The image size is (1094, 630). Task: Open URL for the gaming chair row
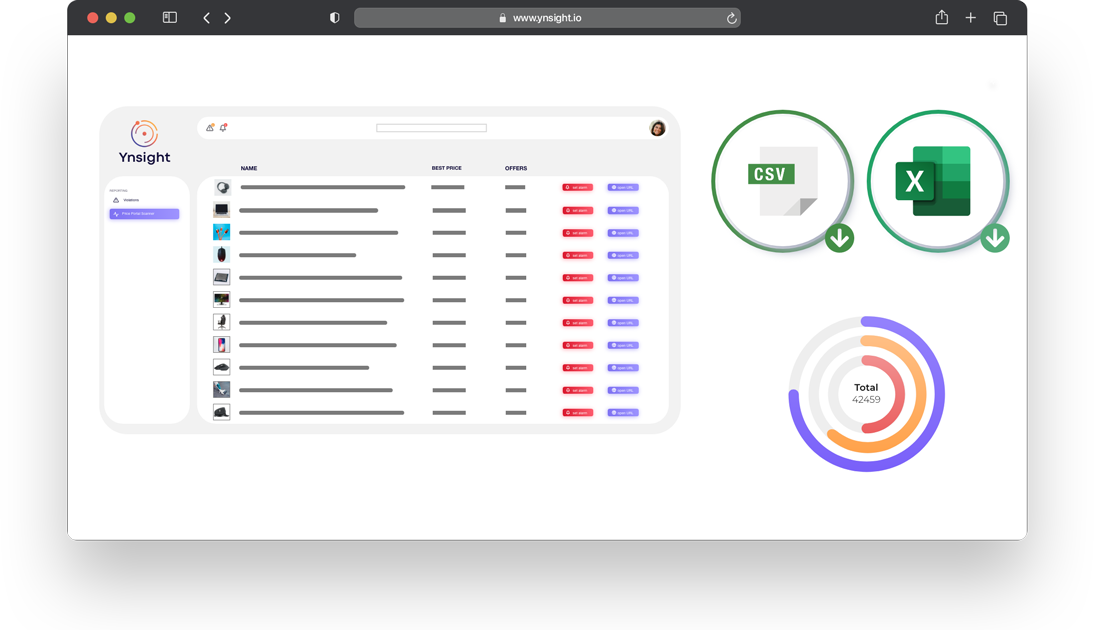click(623, 323)
